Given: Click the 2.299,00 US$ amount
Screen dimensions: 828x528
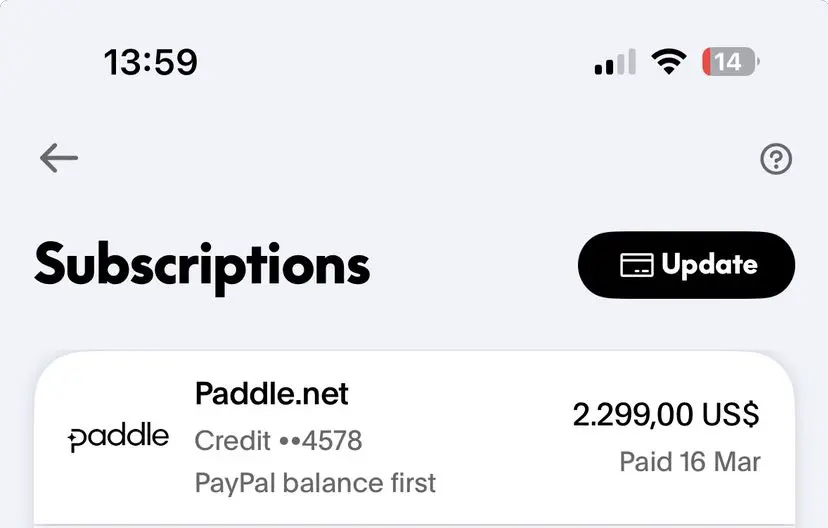Looking at the screenshot, I should [x=665, y=414].
